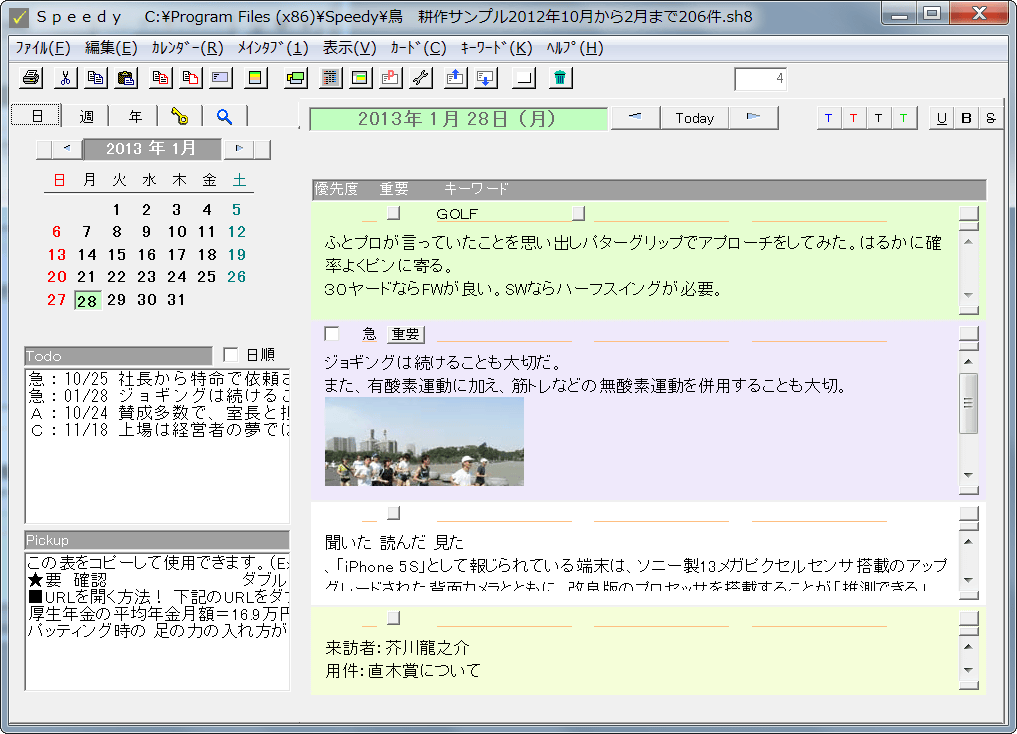The width and height of the screenshot is (1017, 734).
Task: Toggle small checkbox left of GOLF keyword
Action: tap(394, 213)
